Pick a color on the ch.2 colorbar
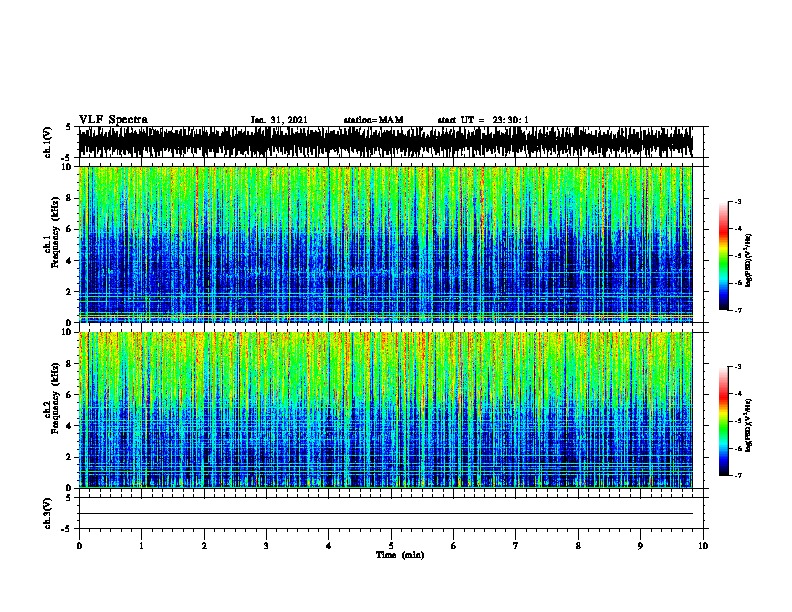The image size is (792, 612). pyautogui.click(x=724, y=421)
